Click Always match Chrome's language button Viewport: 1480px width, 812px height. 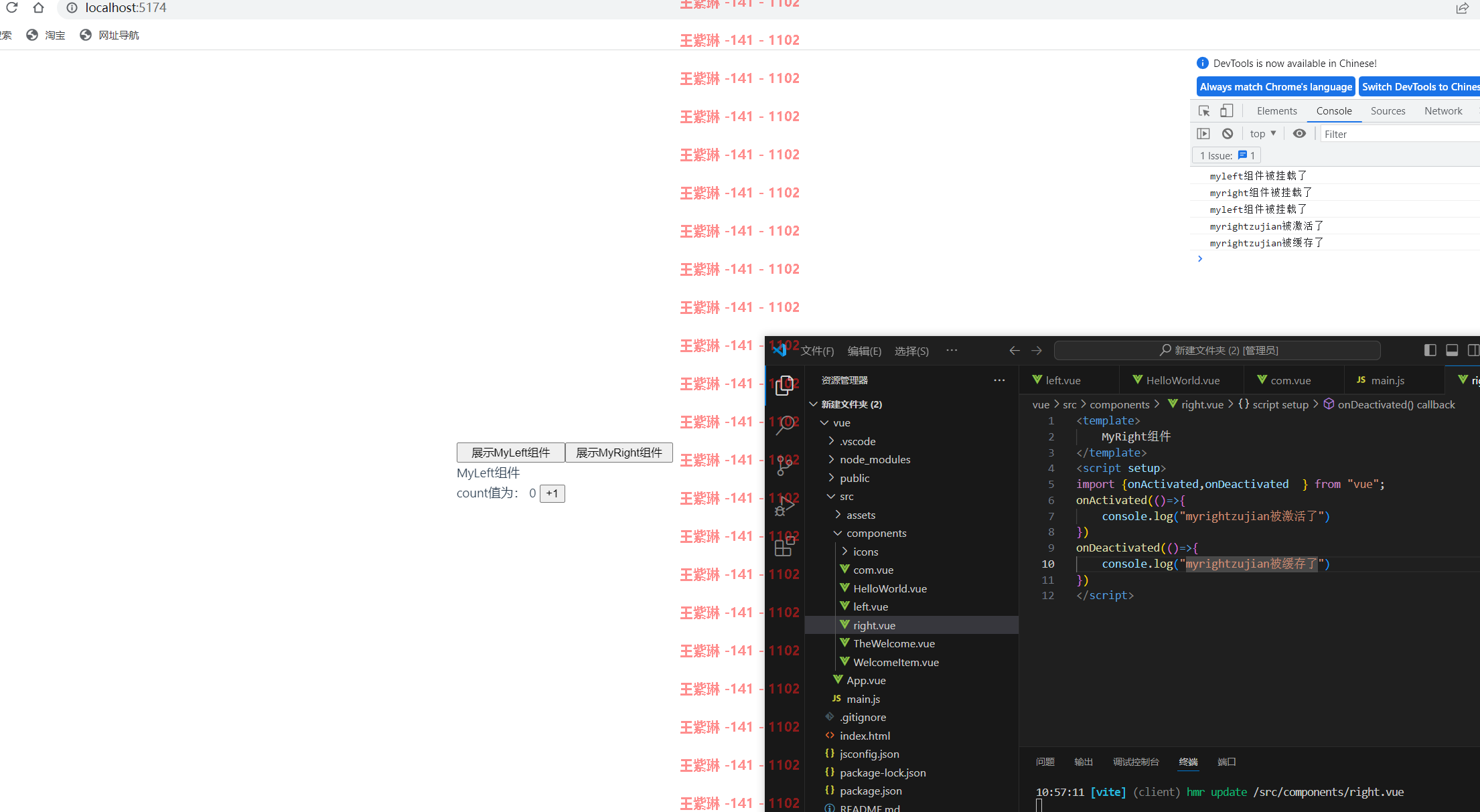[x=1276, y=86]
